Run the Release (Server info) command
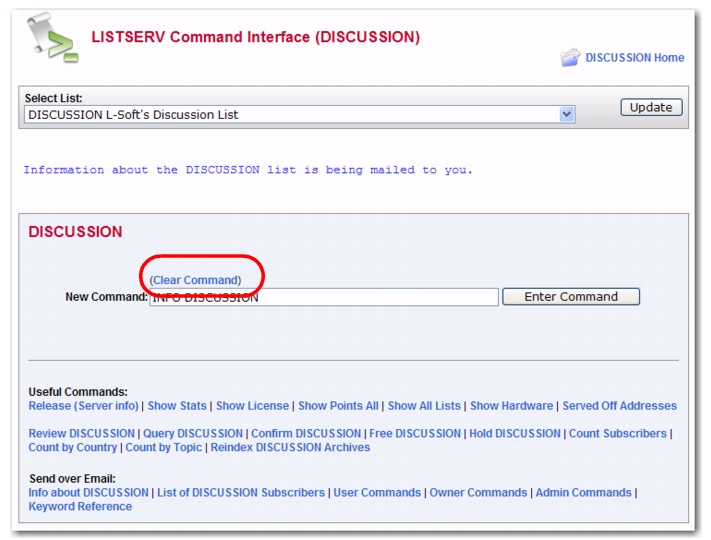The image size is (711, 540). (x=84, y=406)
